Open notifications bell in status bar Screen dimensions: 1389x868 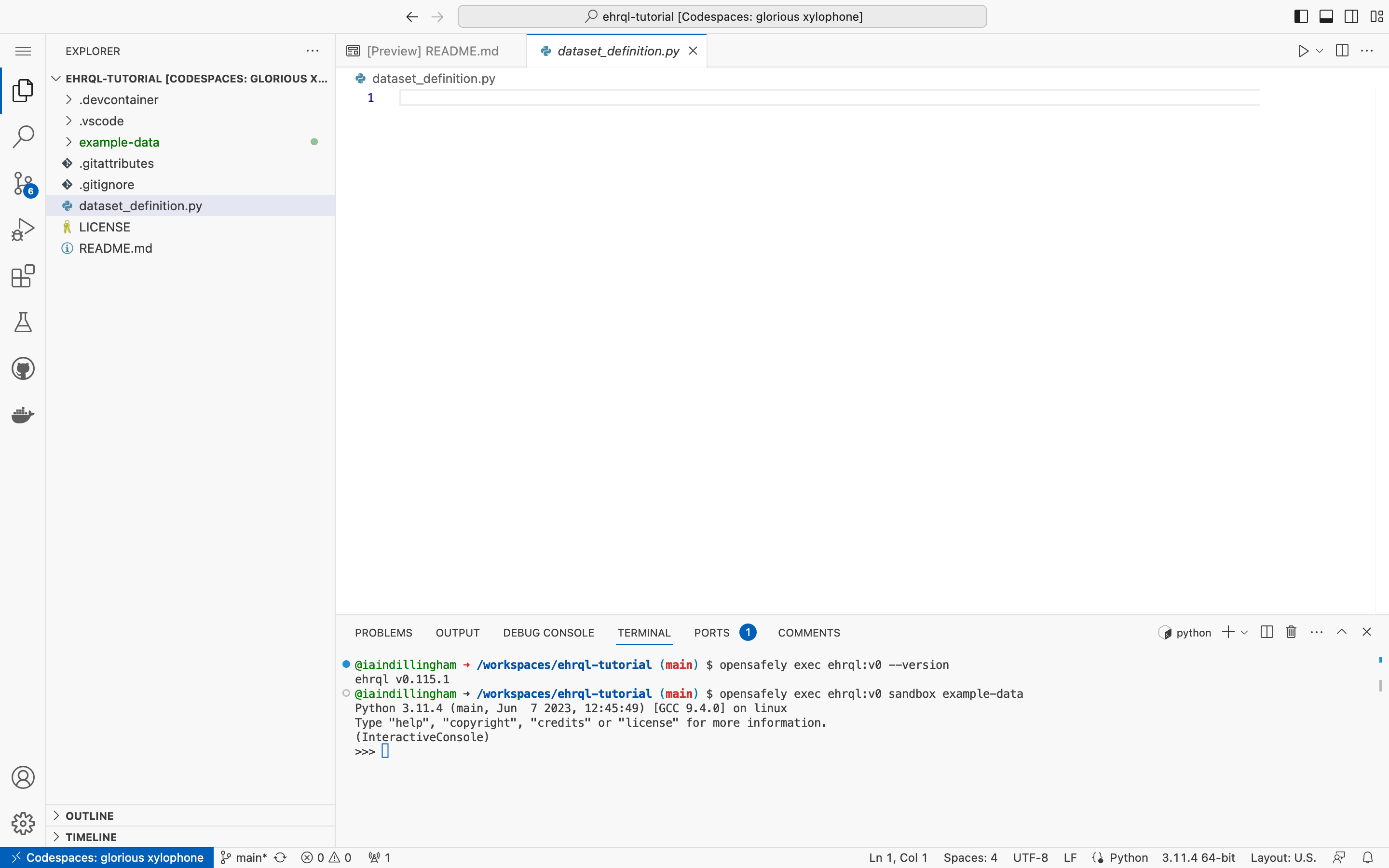[x=1368, y=858]
